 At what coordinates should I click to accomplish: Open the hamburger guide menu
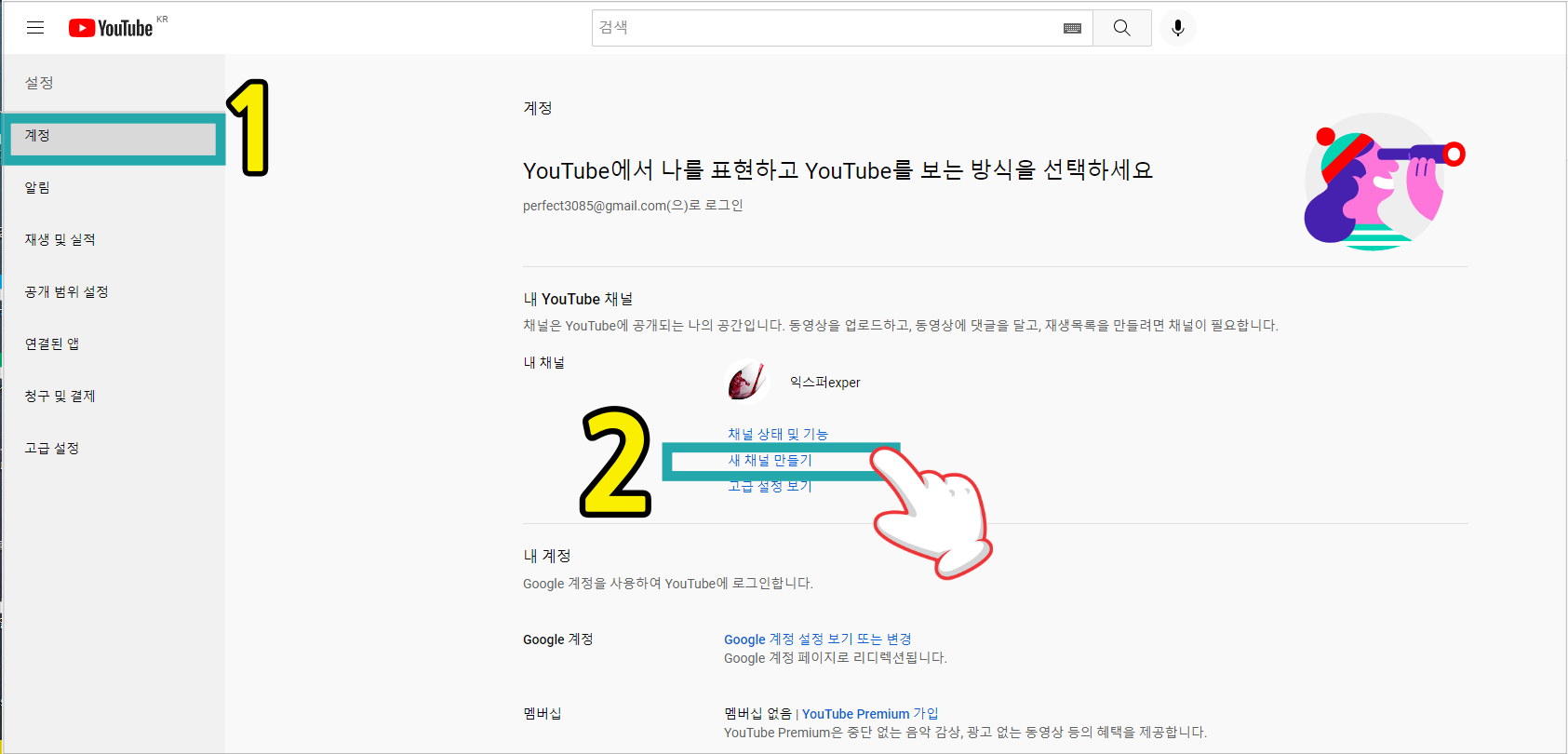click(x=35, y=28)
